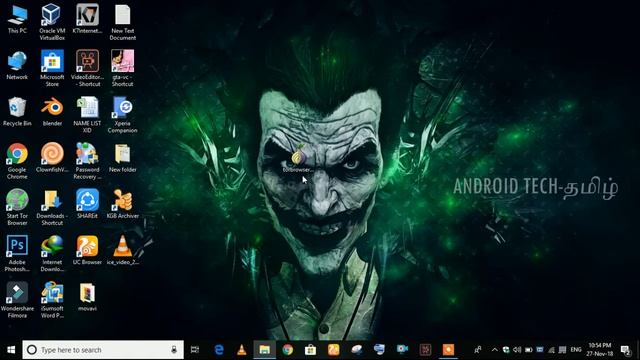The image size is (640, 360).
Task: Select the Downloads - Shortcut icon
Action: (52, 207)
